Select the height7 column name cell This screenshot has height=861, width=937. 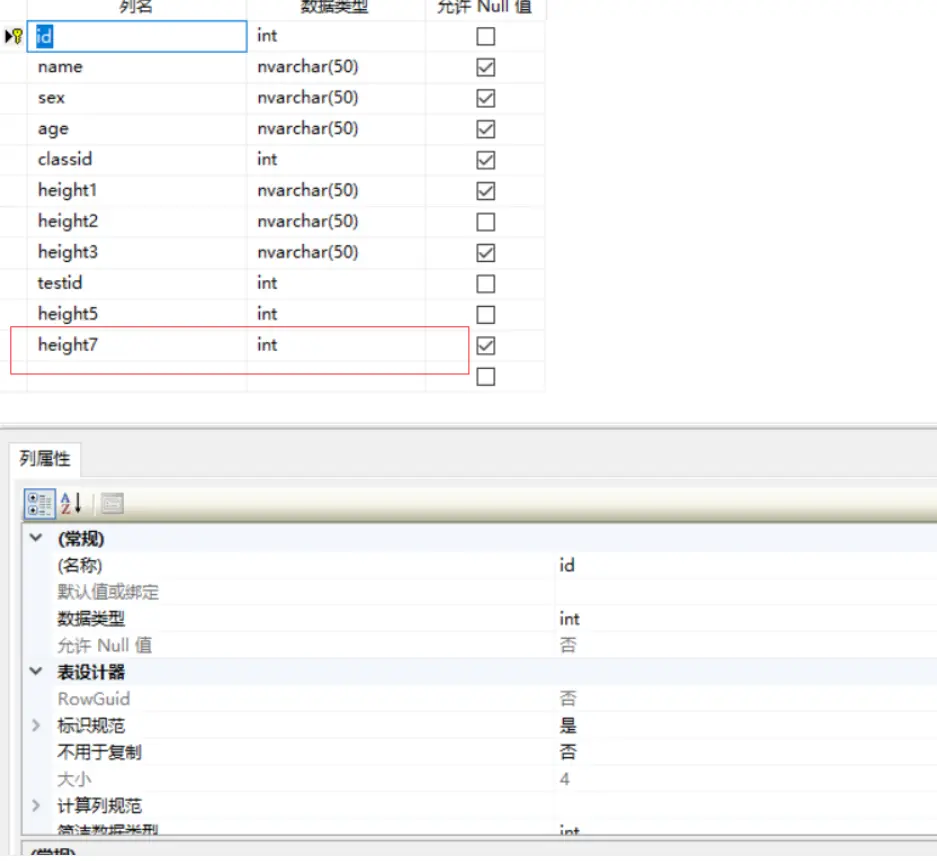pos(137,345)
